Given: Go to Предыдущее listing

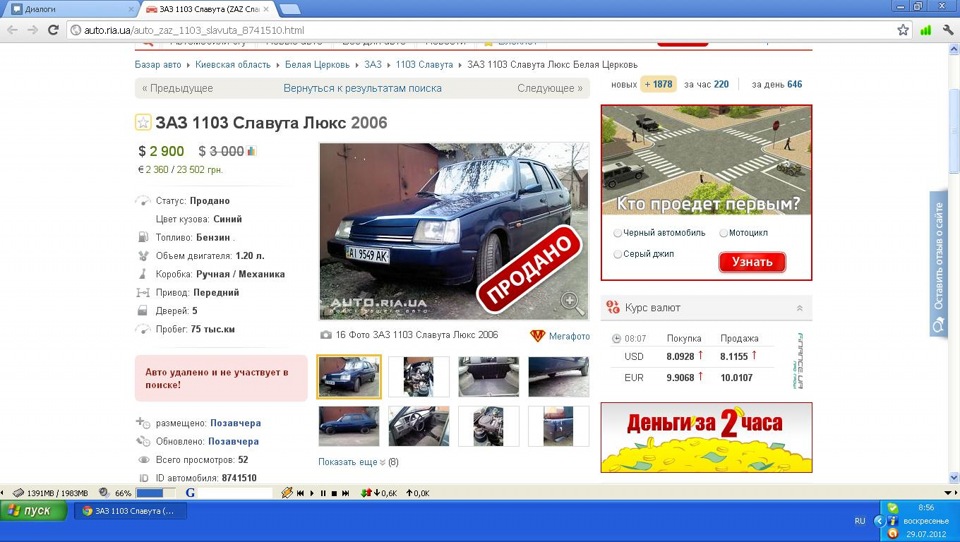Looking at the screenshot, I should 178,88.
